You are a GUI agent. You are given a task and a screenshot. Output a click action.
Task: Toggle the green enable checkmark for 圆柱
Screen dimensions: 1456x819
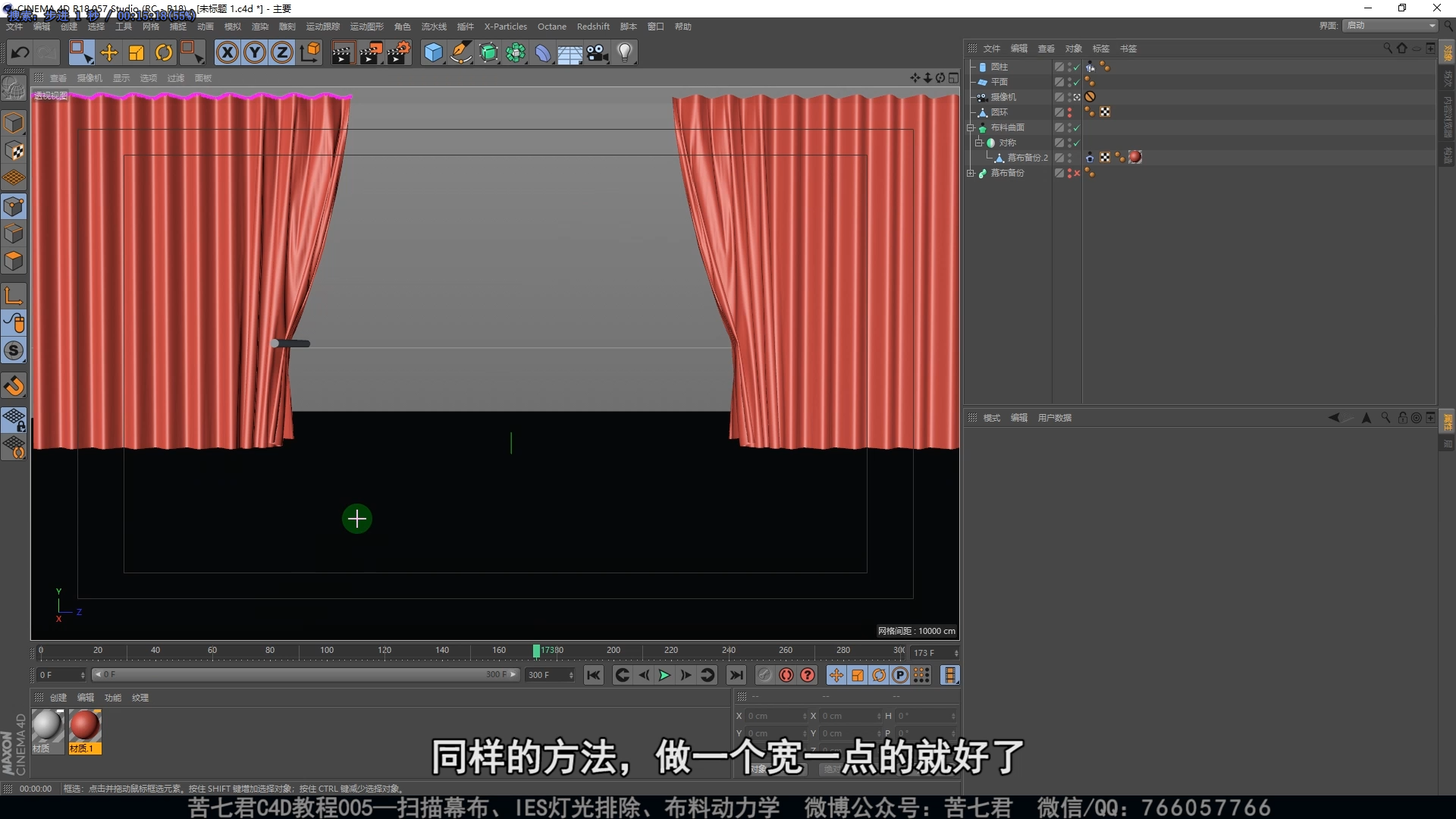click(x=1076, y=67)
